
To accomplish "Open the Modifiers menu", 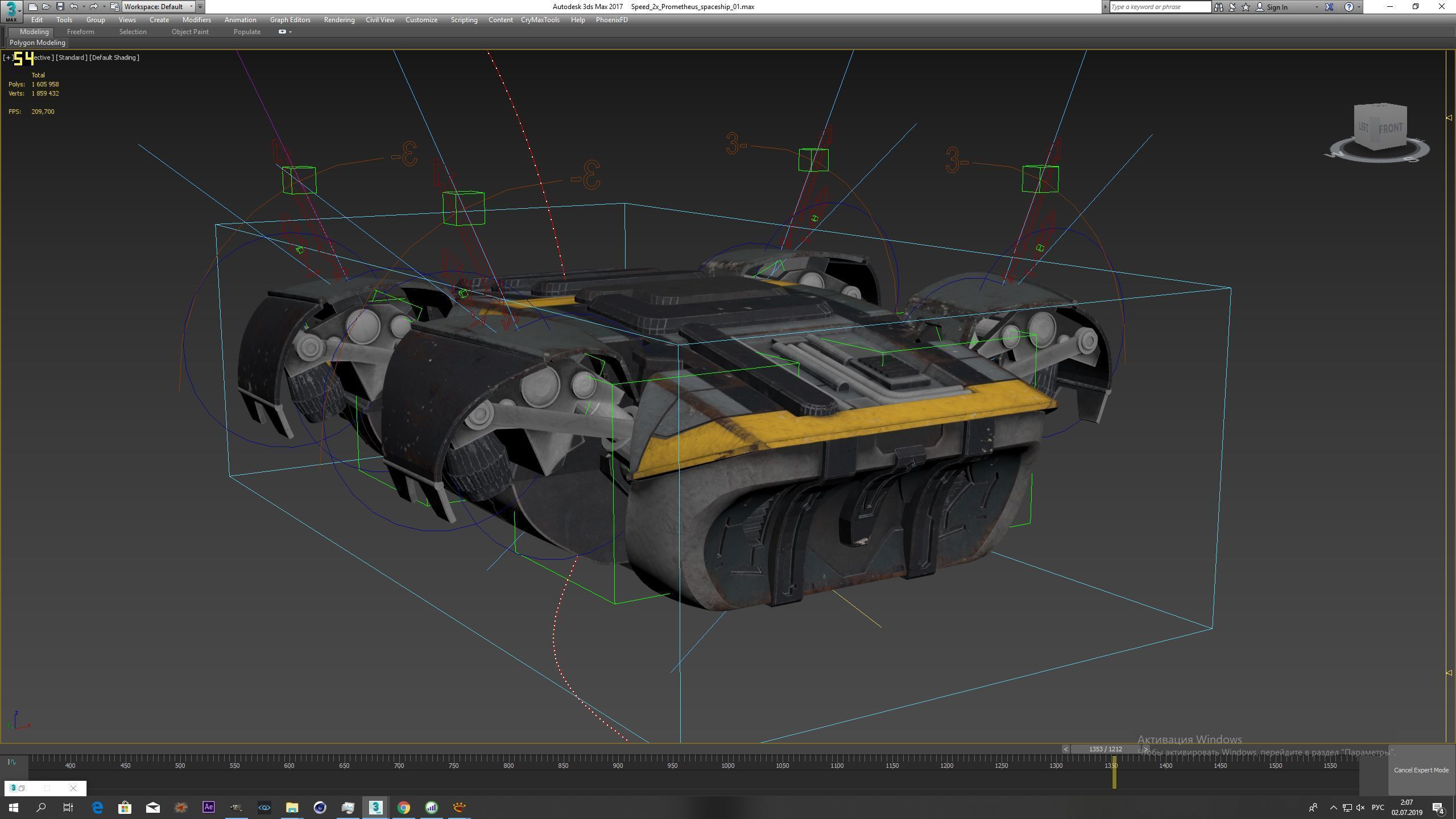I will [196, 20].
